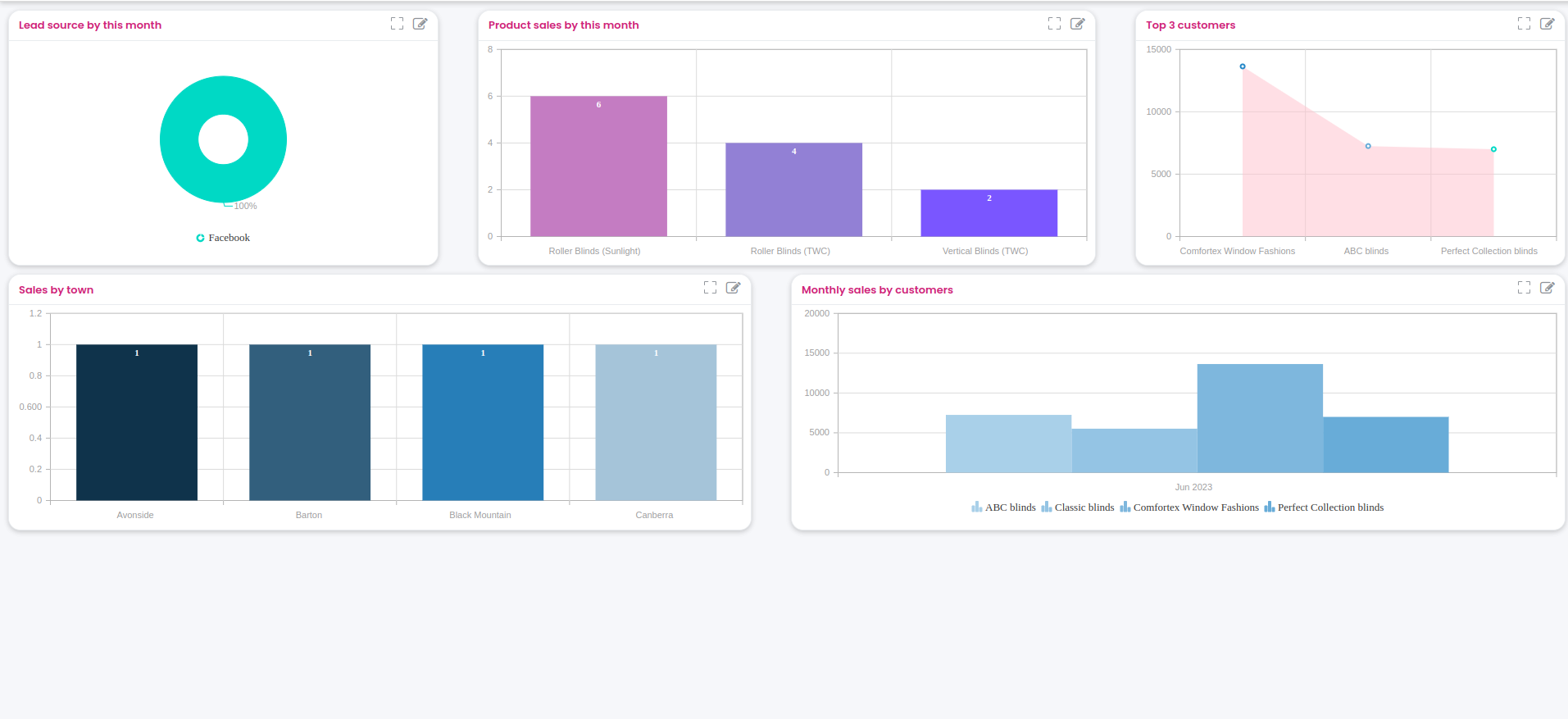1568x719 pixels.
Task: Select the Black Mountain sales bar
Action: click(483, 422)
